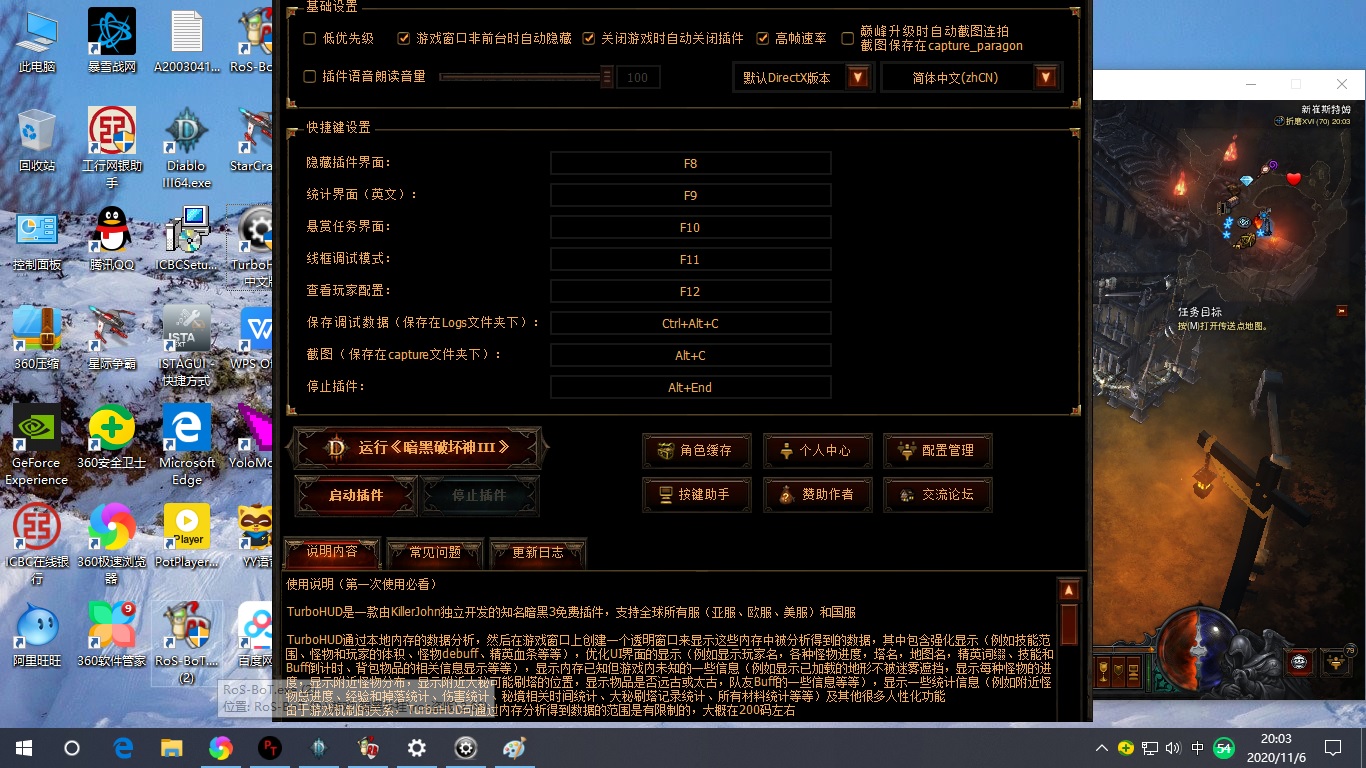Toggle 高帧速率 checkbox
The width and height of the screenshot is (1366, 768).
(764, 39)
